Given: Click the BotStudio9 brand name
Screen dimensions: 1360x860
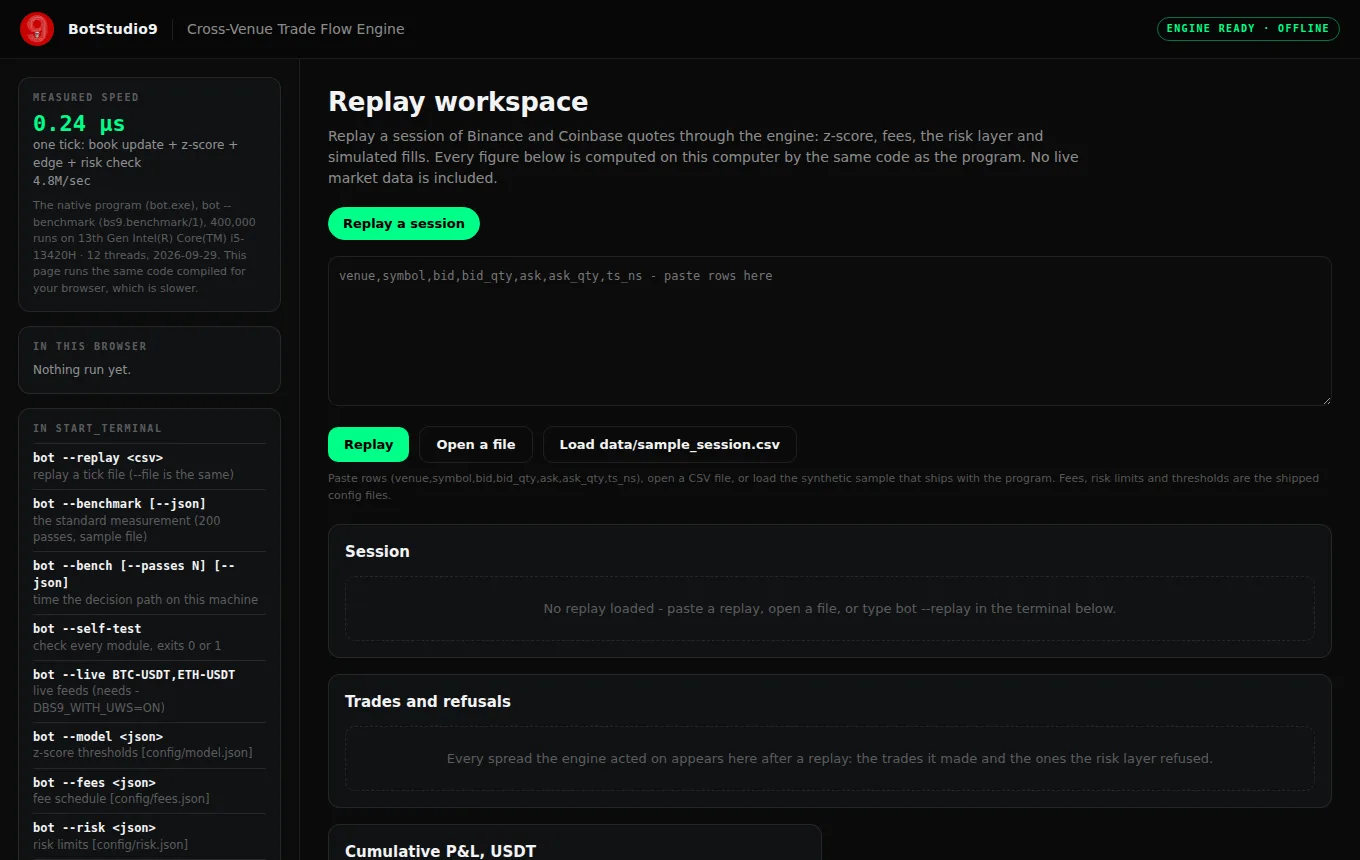Looking at the screenshot, I should 112,29.
